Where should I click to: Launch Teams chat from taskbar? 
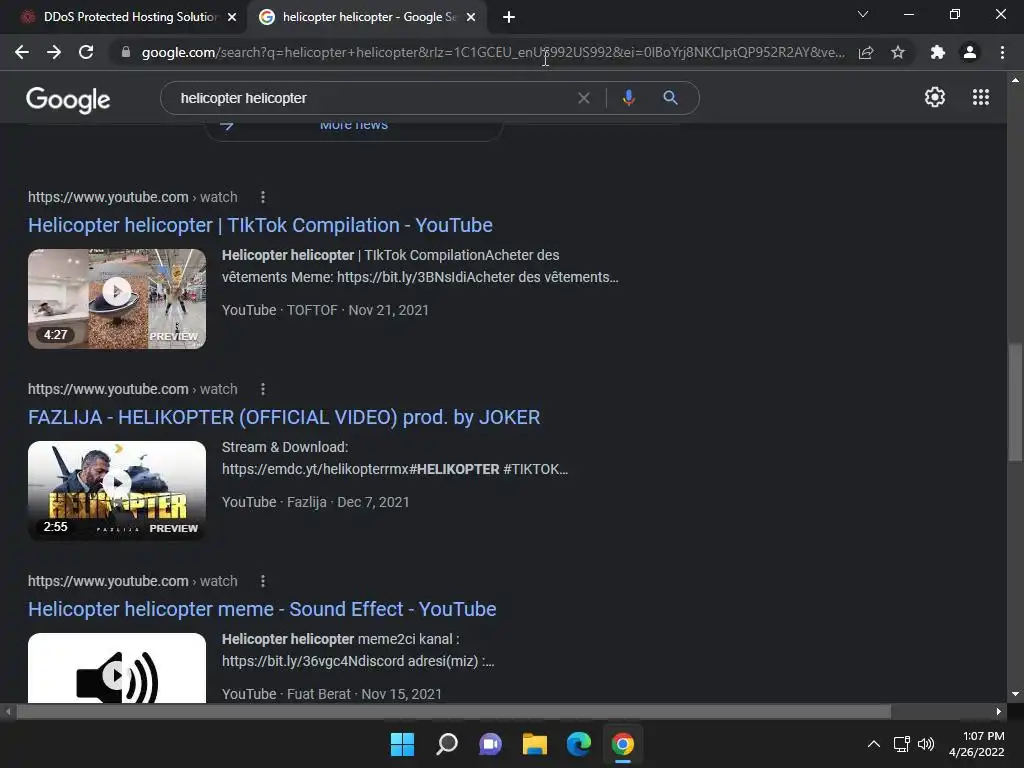[x=490, y=744]
